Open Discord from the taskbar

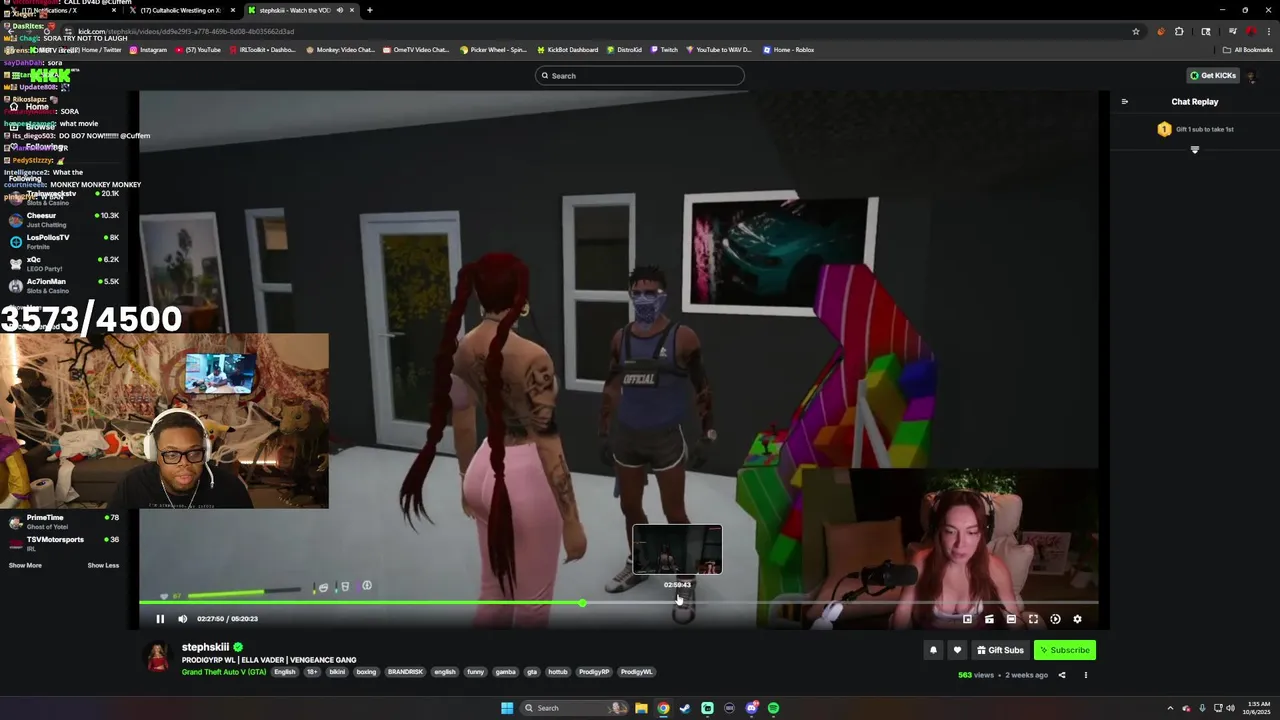tap(751, 708)
